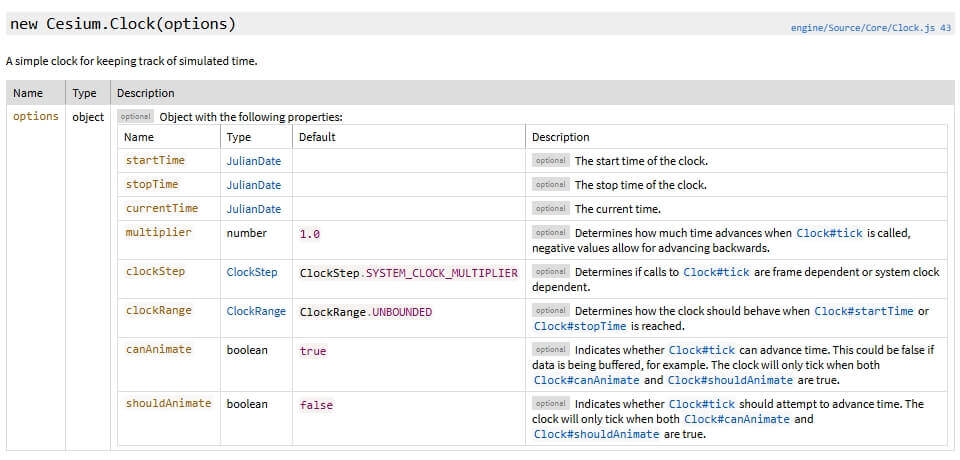Click the outer table Description column header

[146, 94]
